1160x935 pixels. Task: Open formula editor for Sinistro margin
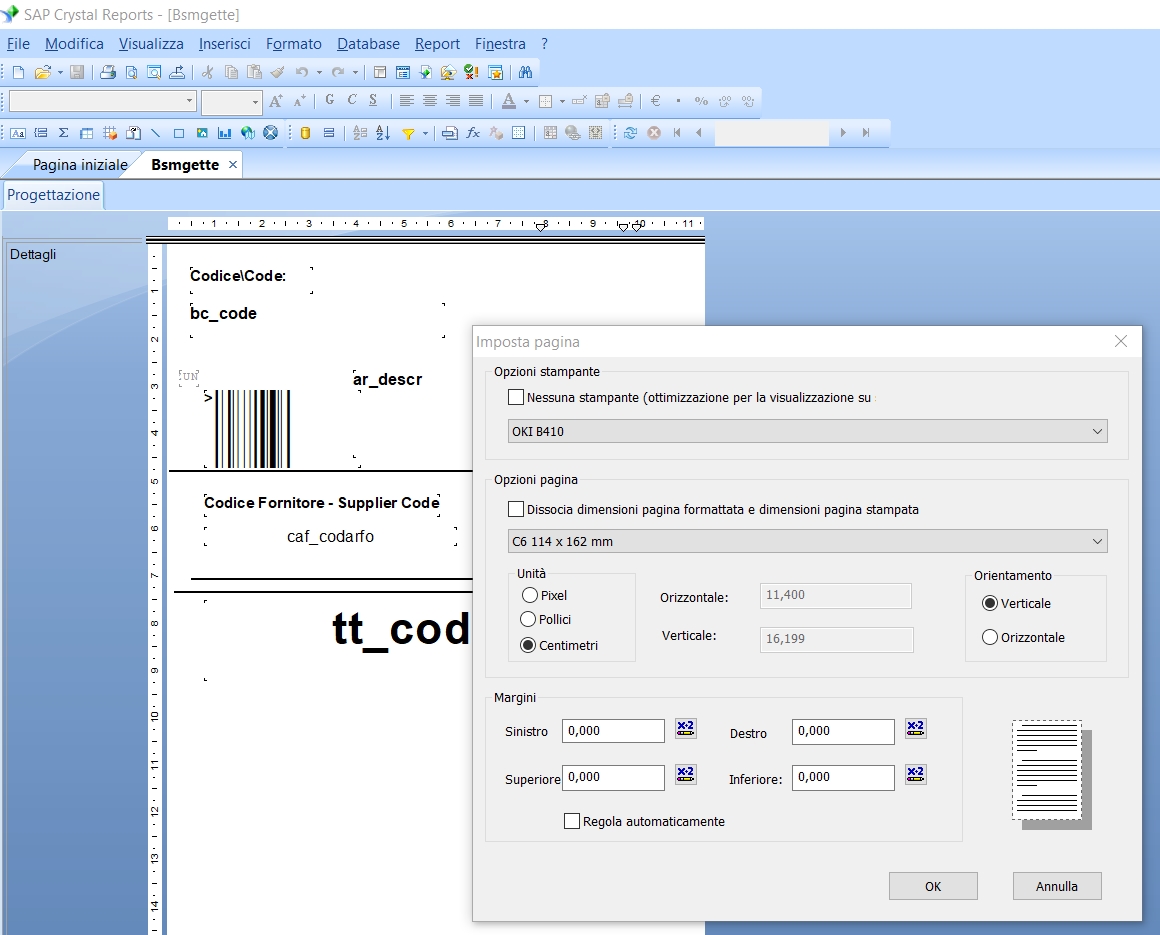click(x=685, y=728)
